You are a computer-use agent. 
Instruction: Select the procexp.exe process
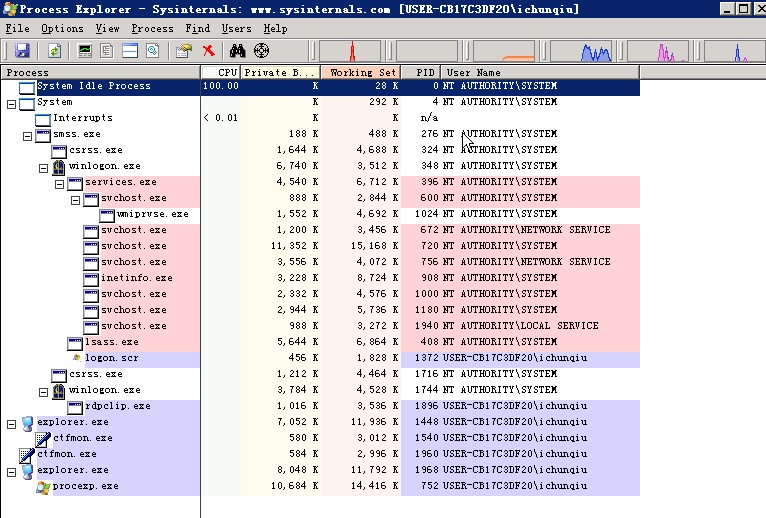pos(320,486)
